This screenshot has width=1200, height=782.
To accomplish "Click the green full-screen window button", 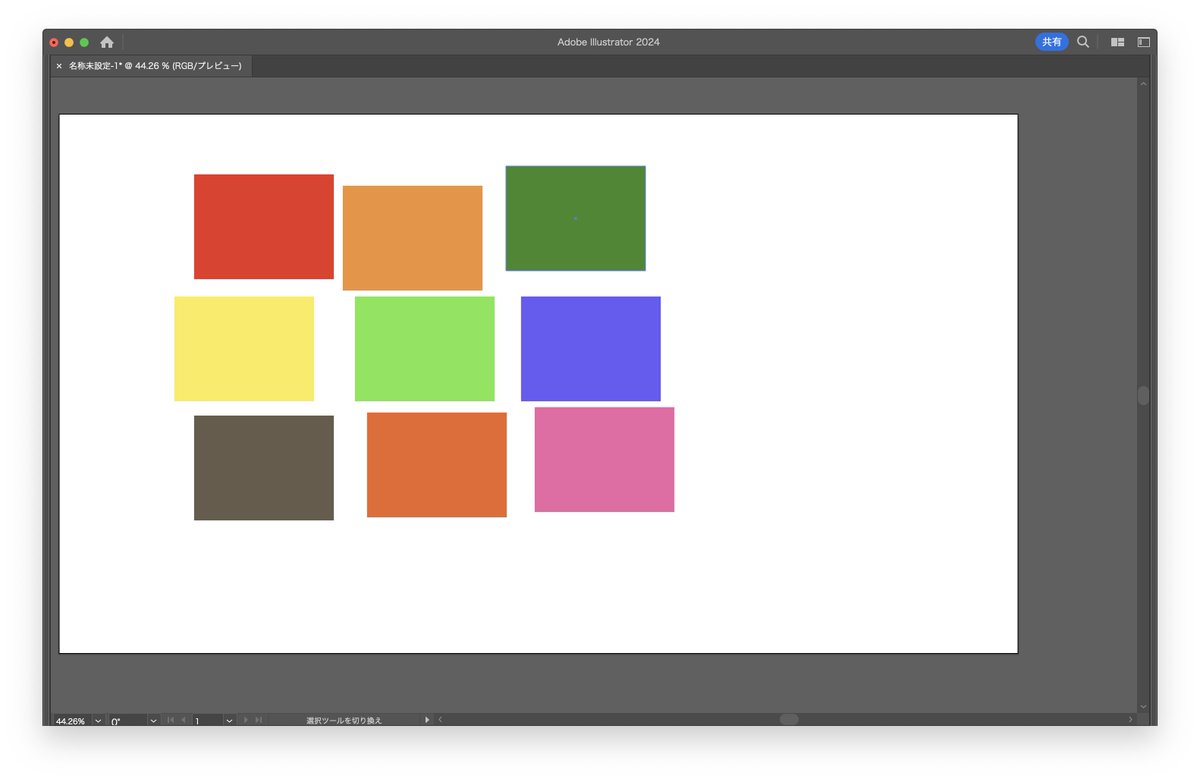I will tap(84, 42).
